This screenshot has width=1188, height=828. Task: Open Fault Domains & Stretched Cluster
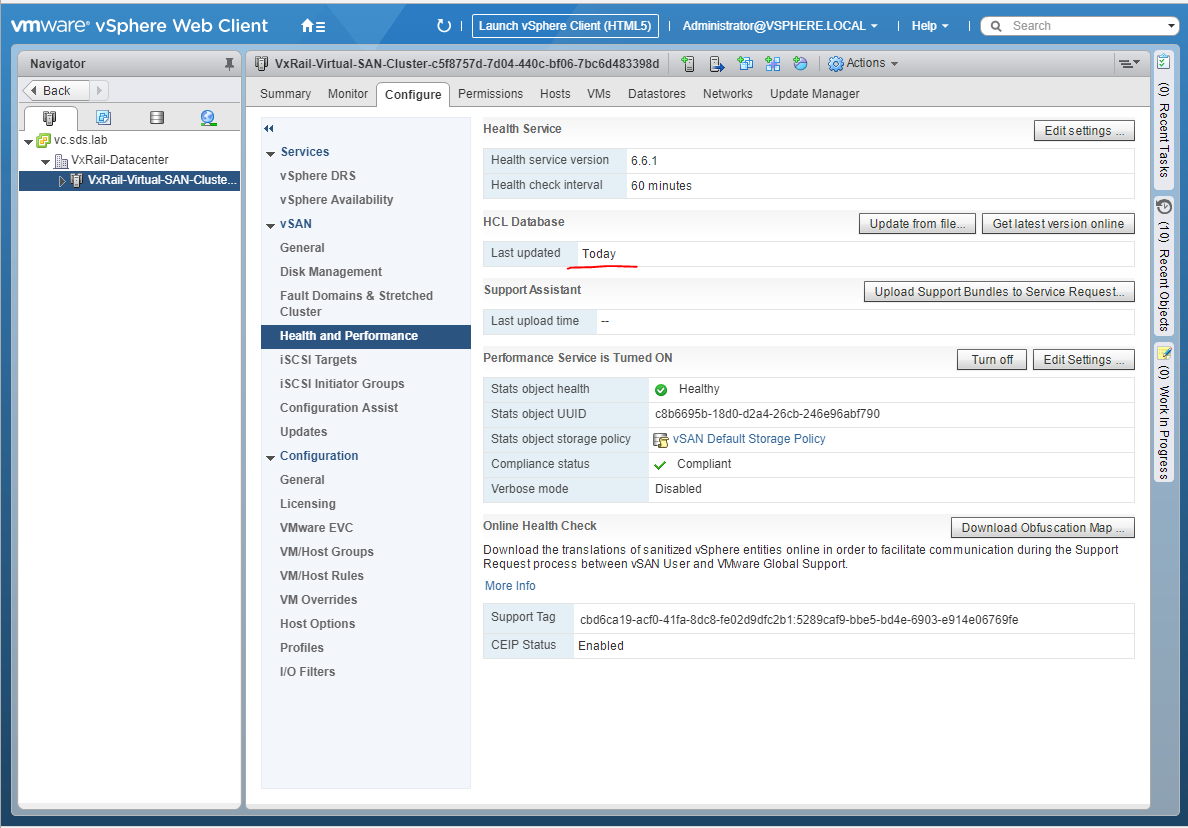356,304
